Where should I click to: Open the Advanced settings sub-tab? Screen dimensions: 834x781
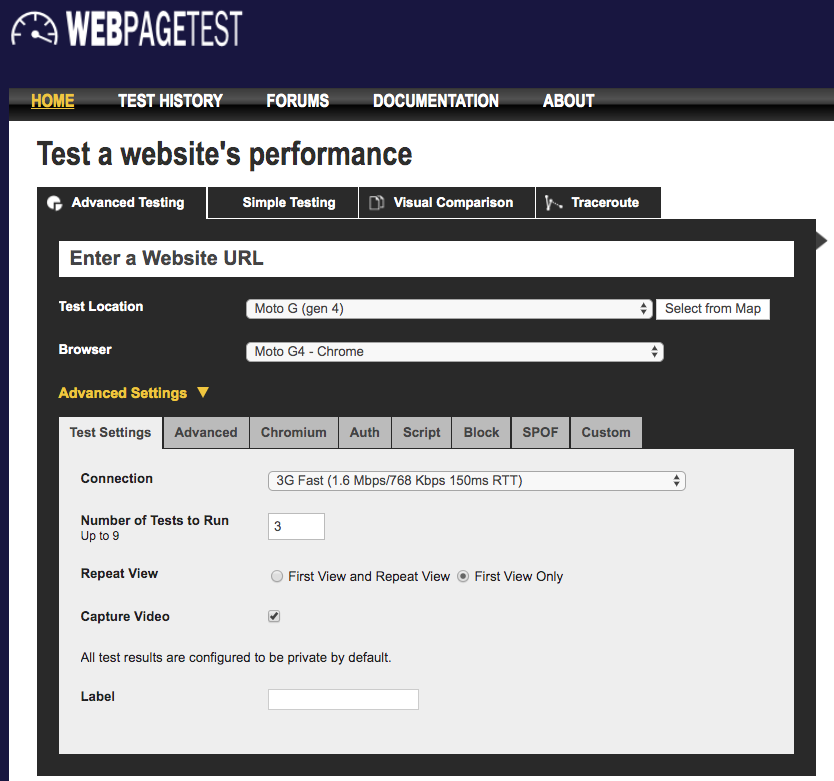(206, 433)
